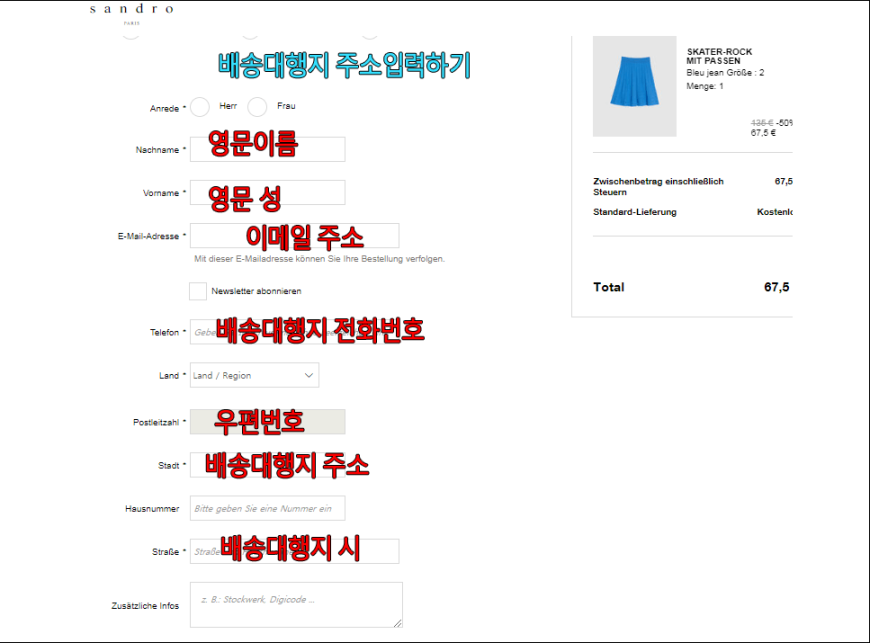Click the SKATER-ROCK MIT PASSEN product title
The width and height of the screenshot is (870, 643).
719,56
